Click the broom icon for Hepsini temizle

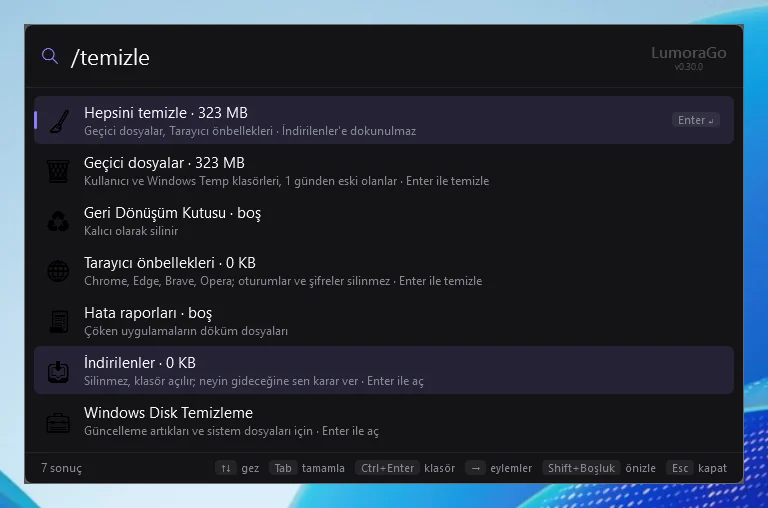59,121
